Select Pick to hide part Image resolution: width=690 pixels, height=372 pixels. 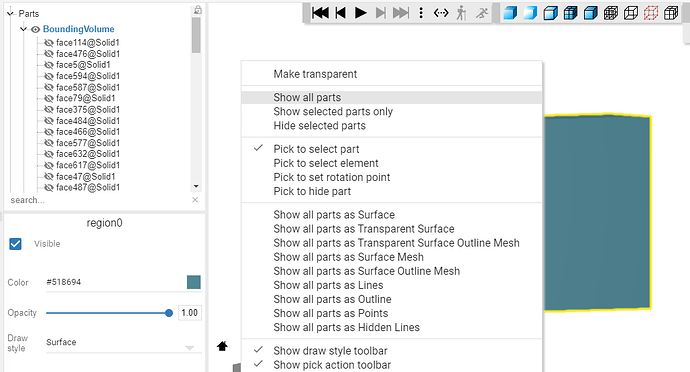point(392,191)
